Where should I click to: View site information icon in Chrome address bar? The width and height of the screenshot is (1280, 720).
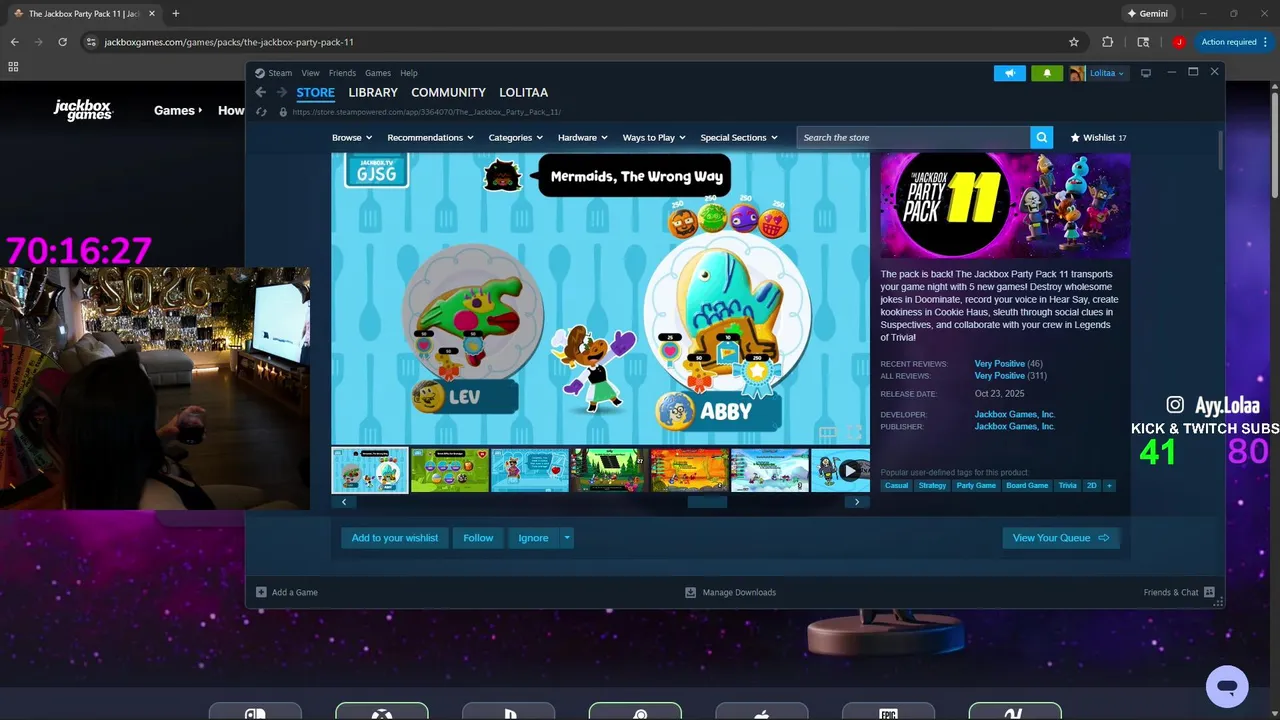(x=91, y=42)
